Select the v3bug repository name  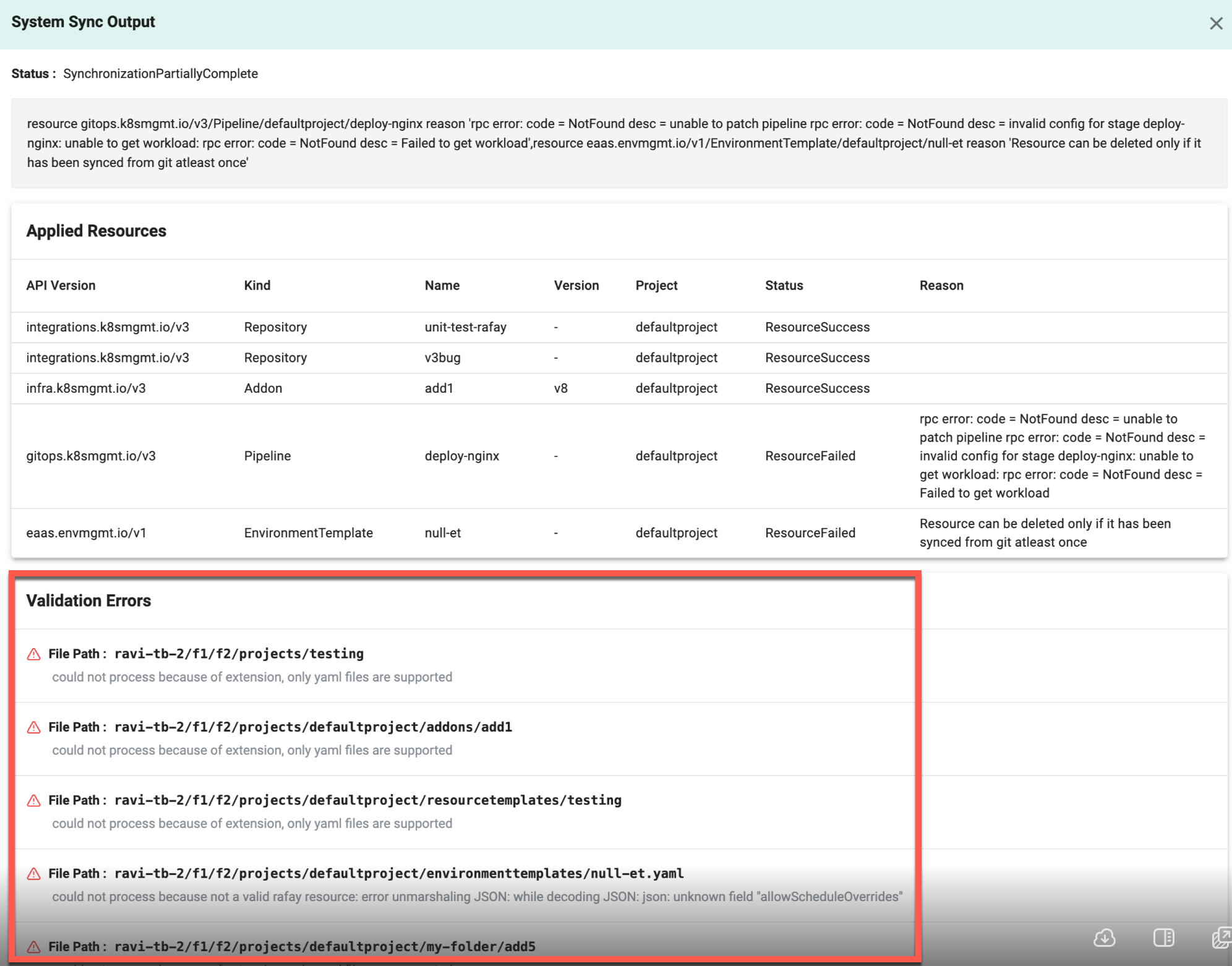[x=442, y=358]
